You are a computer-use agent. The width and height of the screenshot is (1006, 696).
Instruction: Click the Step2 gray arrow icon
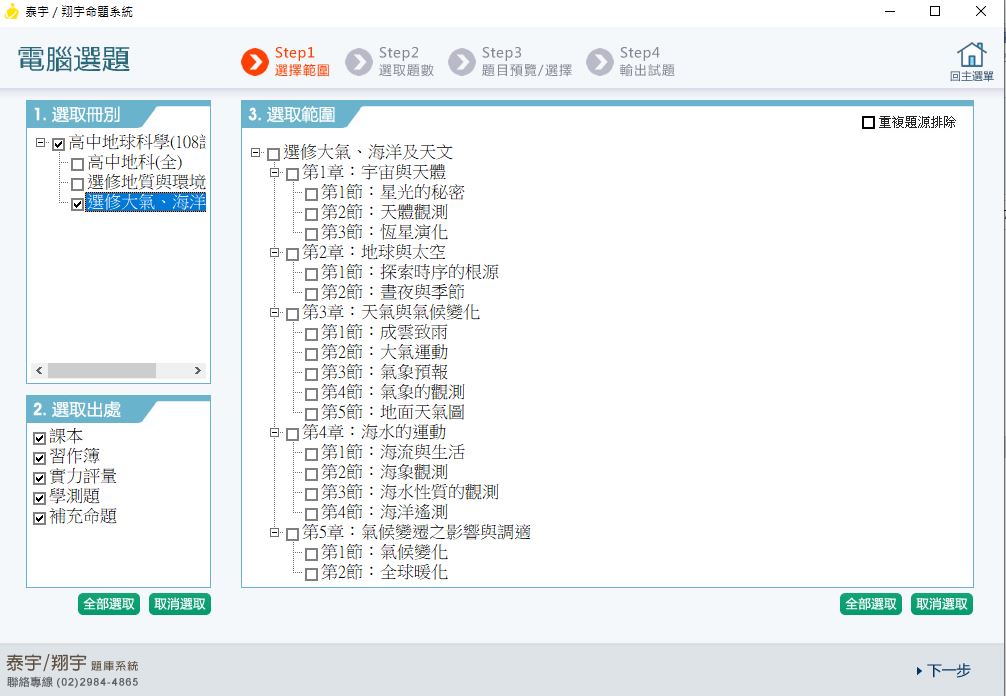358,62
